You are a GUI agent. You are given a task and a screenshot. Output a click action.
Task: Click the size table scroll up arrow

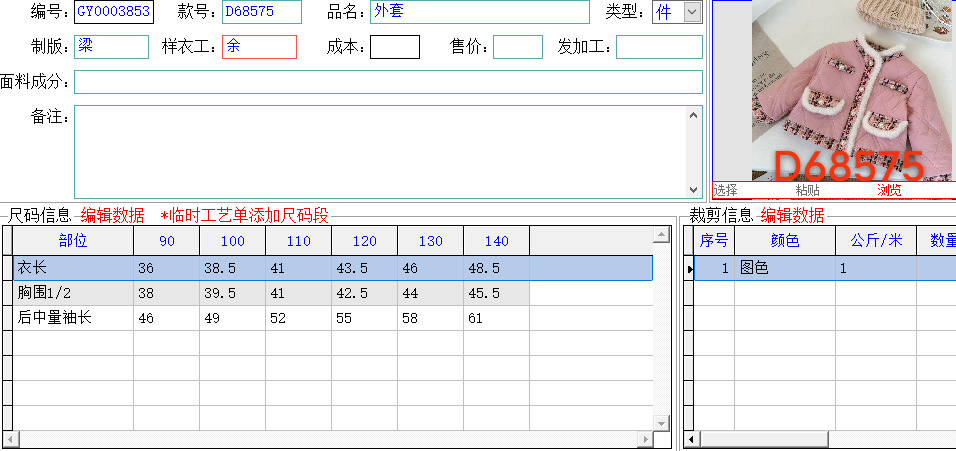pyautogui.click(x=662, y=235)
